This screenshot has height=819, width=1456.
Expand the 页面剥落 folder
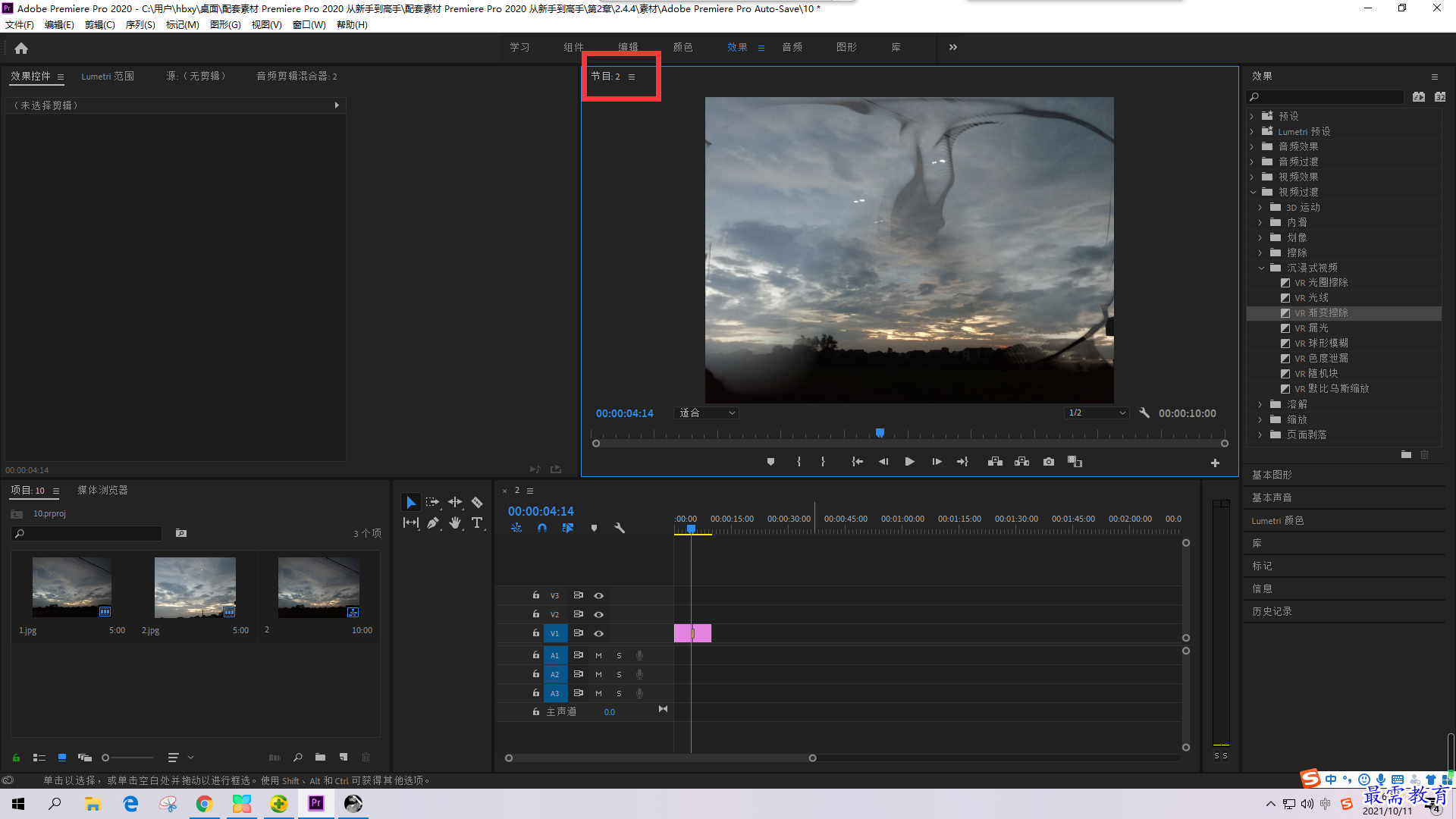1260,435
